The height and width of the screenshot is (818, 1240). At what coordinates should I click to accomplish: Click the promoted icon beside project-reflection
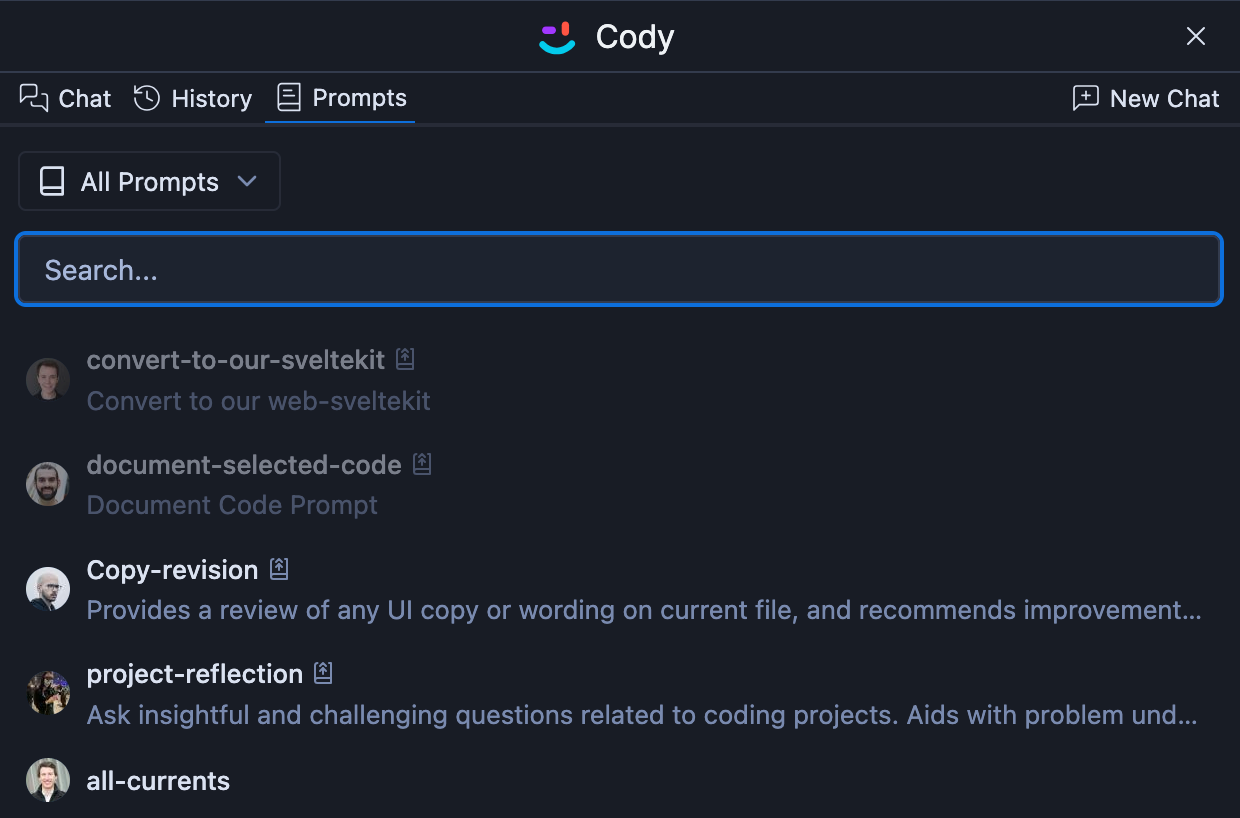[323, 673]
